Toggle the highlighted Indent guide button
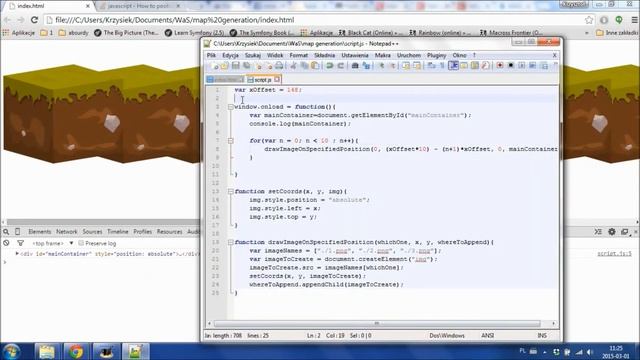This screenshot has height=360, width=640. 453,66
